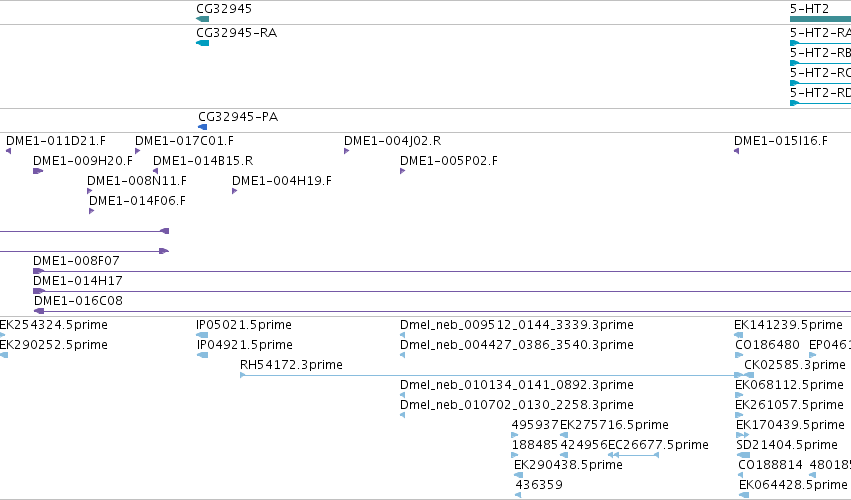Click the arrowhead below DME1-015I16.F
Viewport: 851px width, 500px height.
point(736,151)
